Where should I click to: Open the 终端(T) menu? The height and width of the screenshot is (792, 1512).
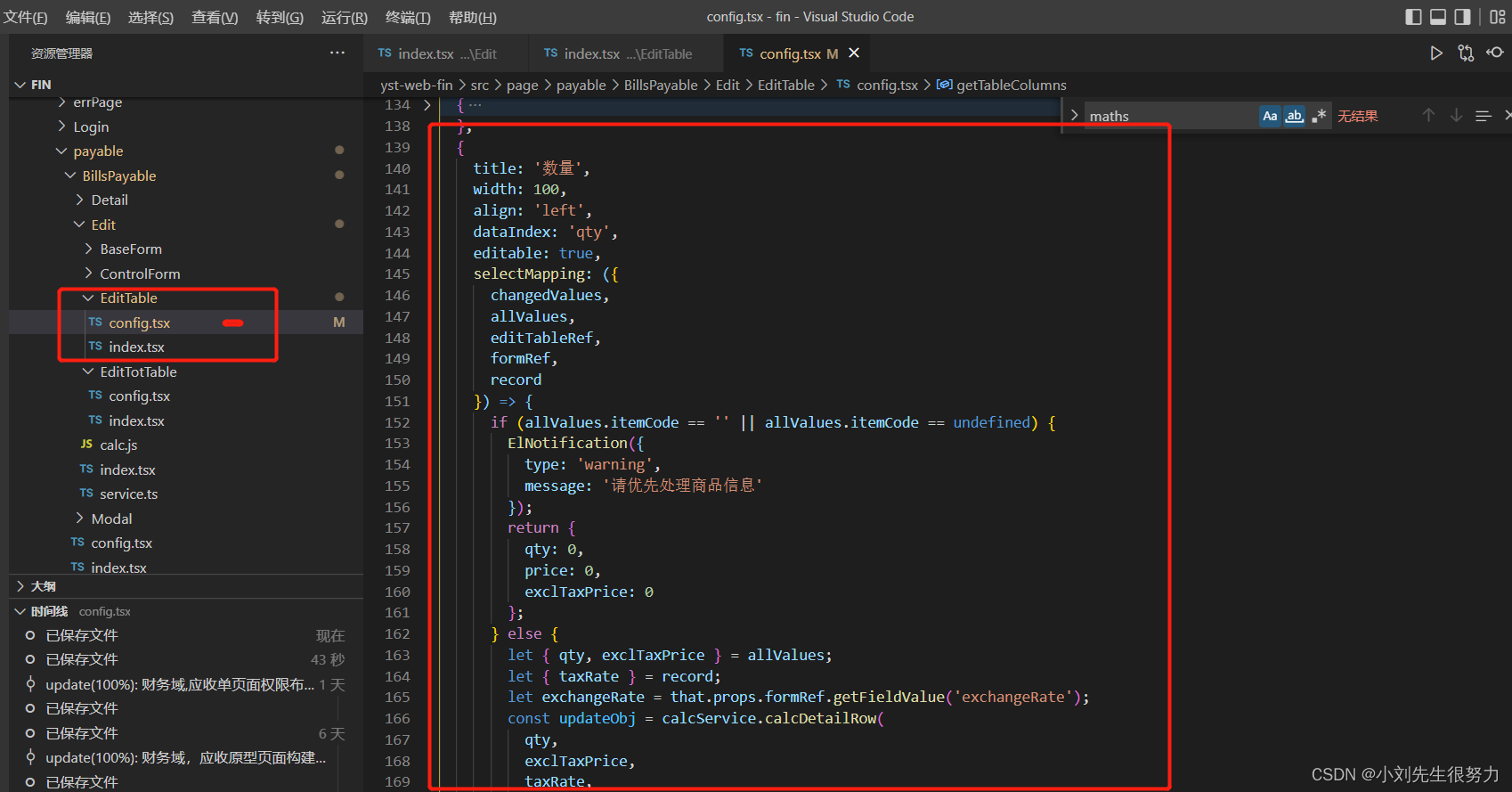(408, 17)
